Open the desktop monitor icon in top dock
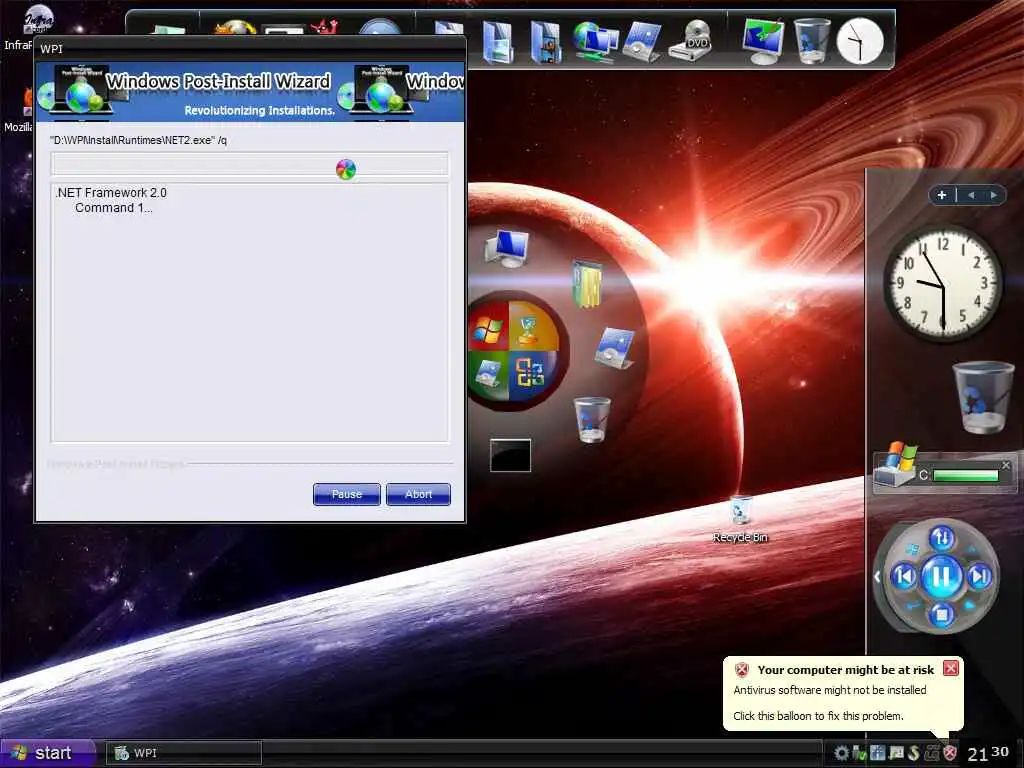 [x=762, y=40]
